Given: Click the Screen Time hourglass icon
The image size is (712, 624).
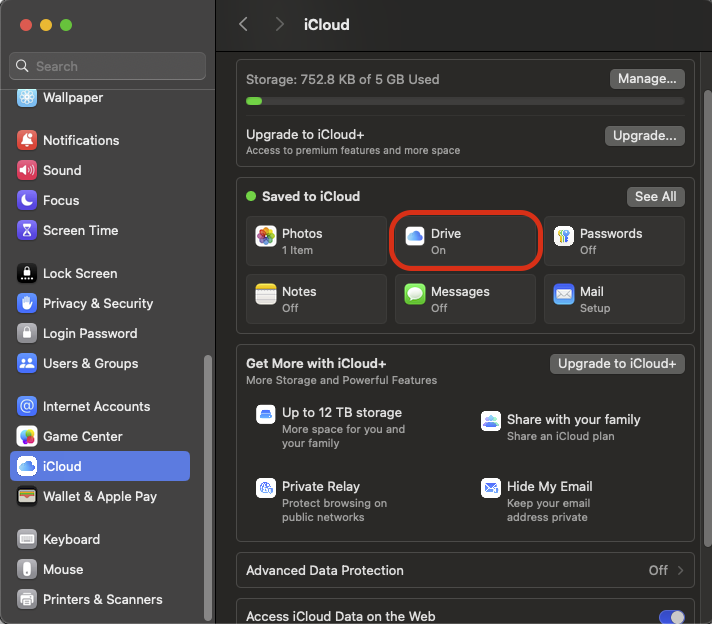Looking at the screenshot, I should click(x=27, y=230).
